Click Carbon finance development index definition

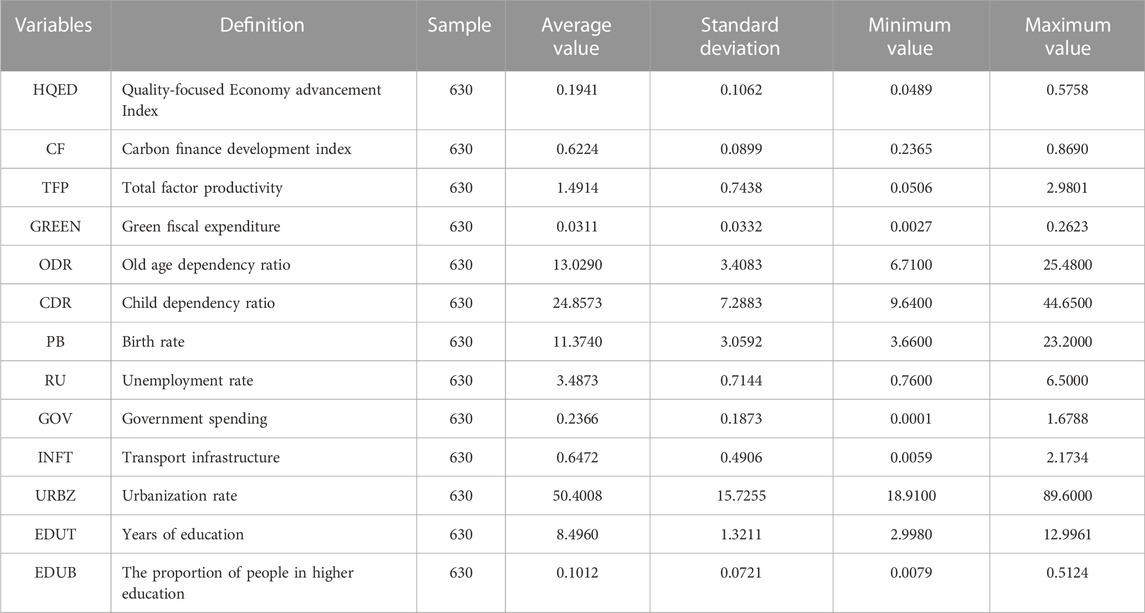237,149
